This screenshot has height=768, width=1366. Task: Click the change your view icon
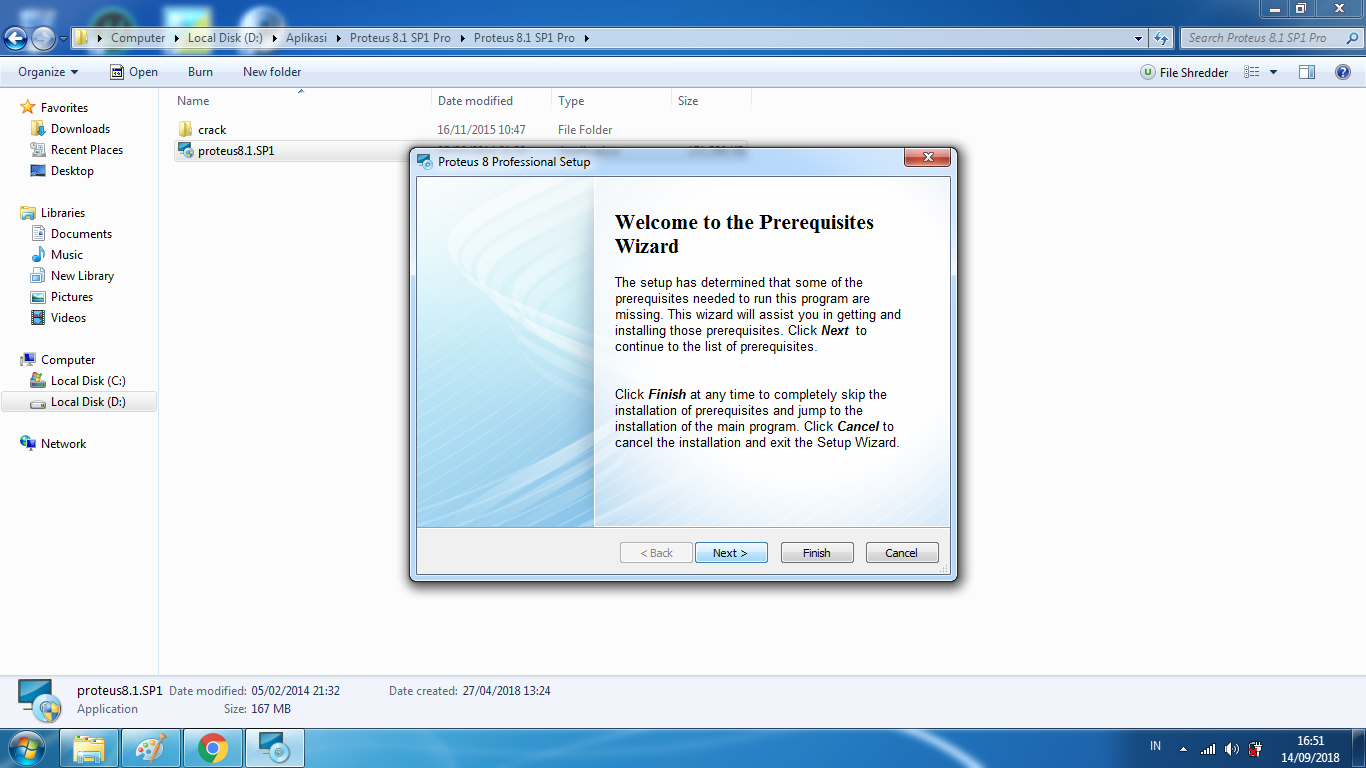1252,72
